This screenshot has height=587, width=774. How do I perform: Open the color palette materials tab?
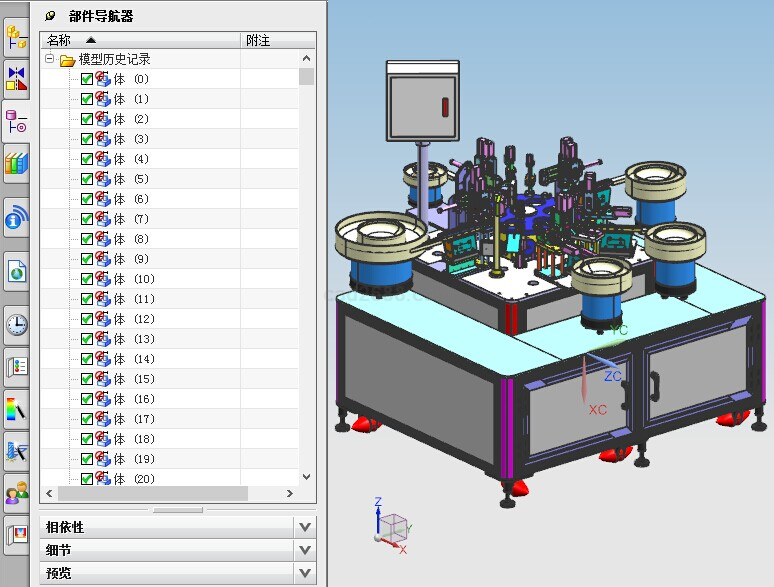(16, 409)
